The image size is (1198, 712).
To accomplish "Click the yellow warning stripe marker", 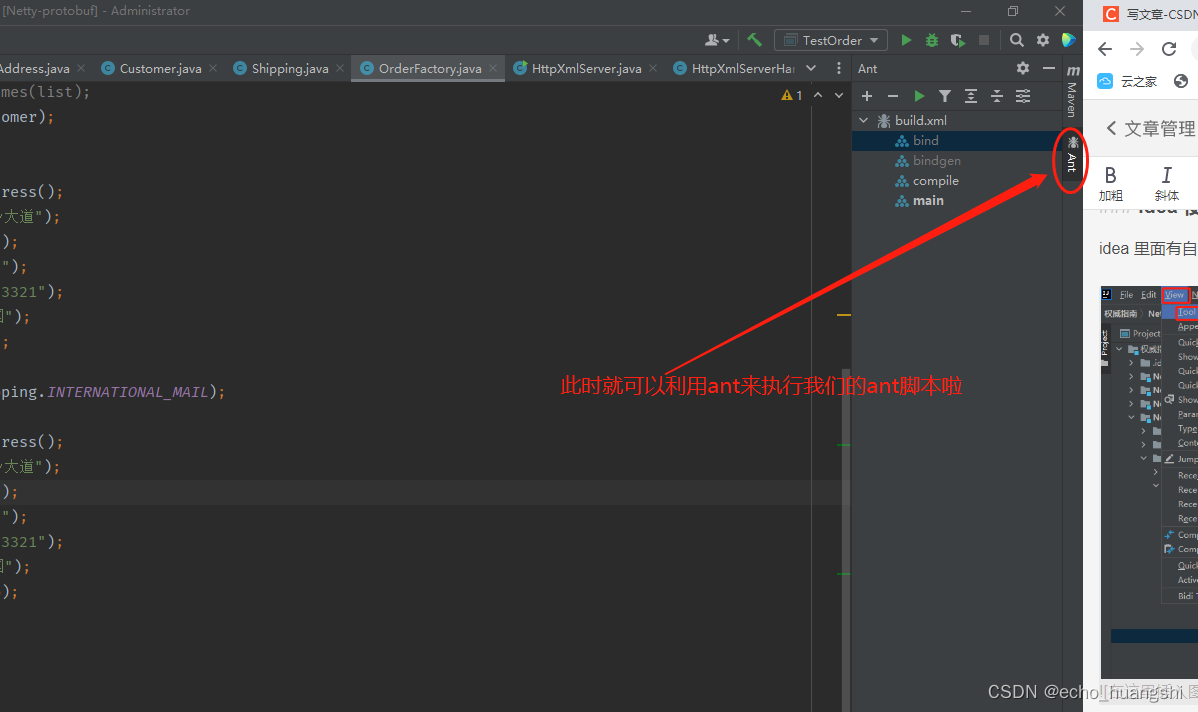I will tap(843, 315).
